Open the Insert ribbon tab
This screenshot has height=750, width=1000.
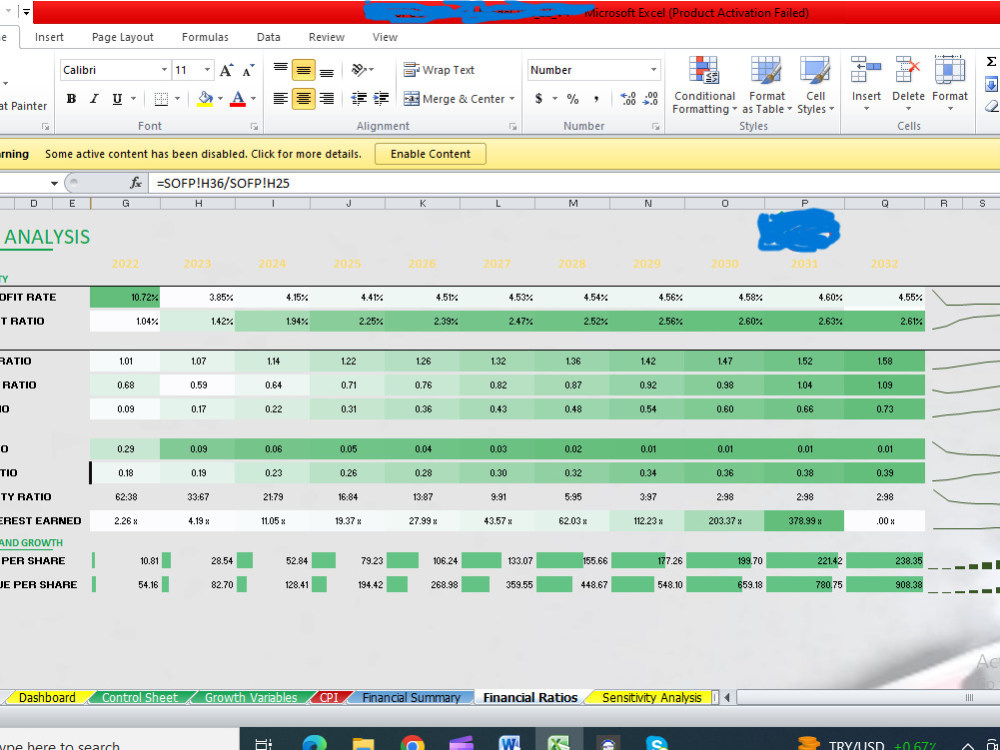[x=49, y=37]
